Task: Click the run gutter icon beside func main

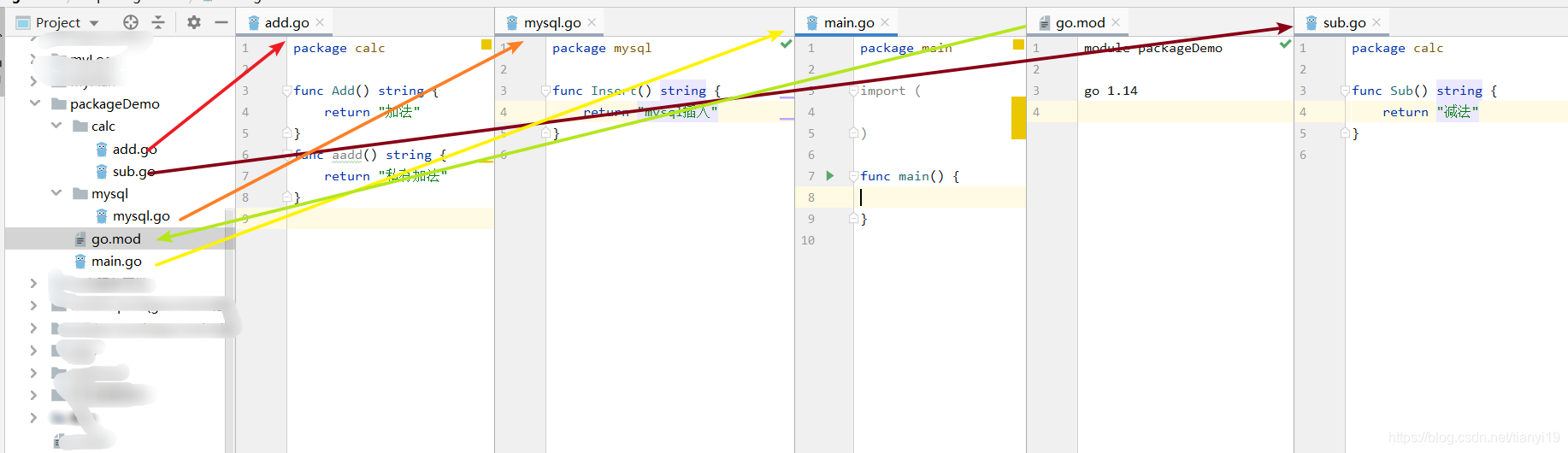Action: coord(829,175)
